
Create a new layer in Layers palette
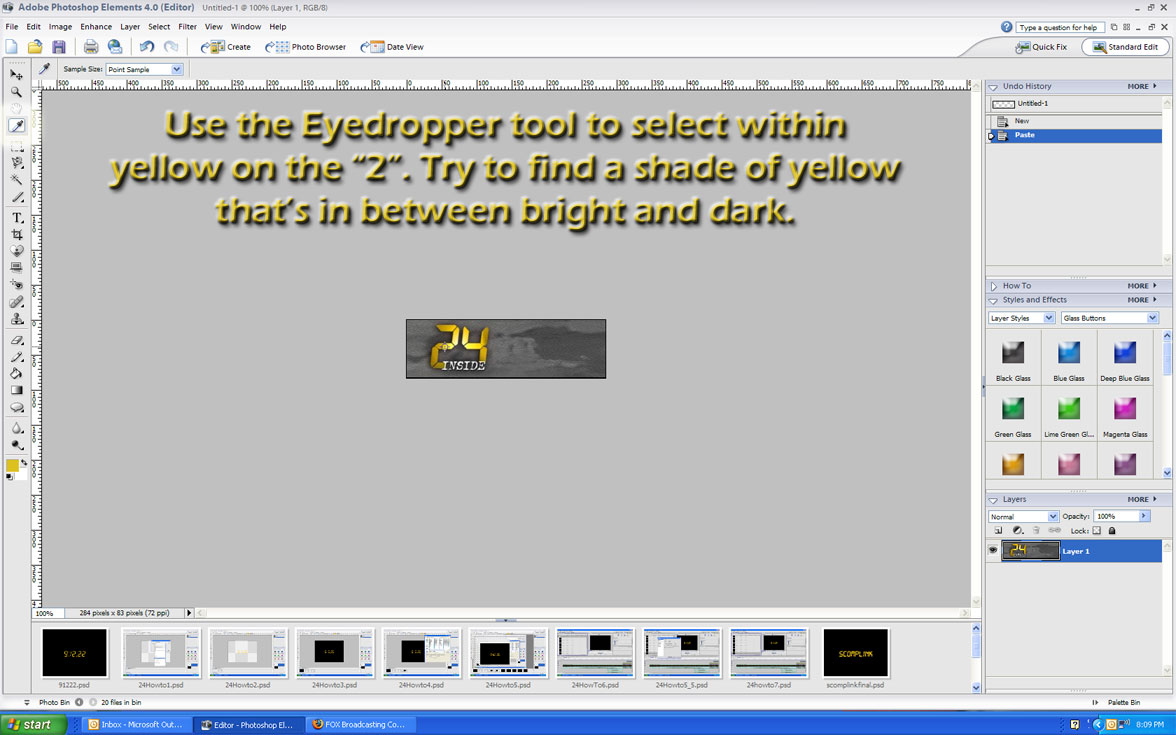pyautogui.click(x=998, y=530)
